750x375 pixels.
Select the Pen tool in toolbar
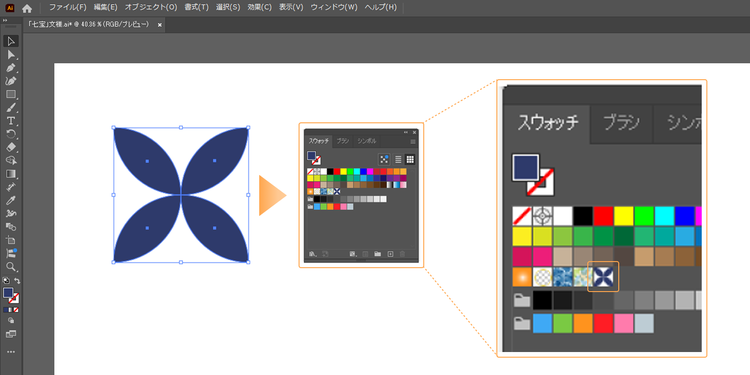11,67
